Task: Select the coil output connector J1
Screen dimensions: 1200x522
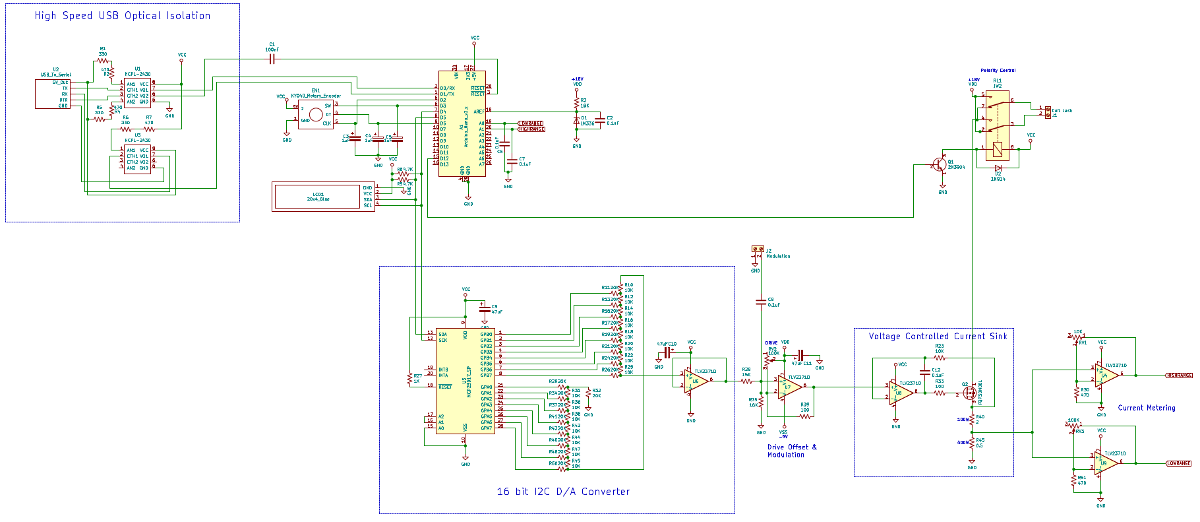Action: click(x=1047, y=111)
